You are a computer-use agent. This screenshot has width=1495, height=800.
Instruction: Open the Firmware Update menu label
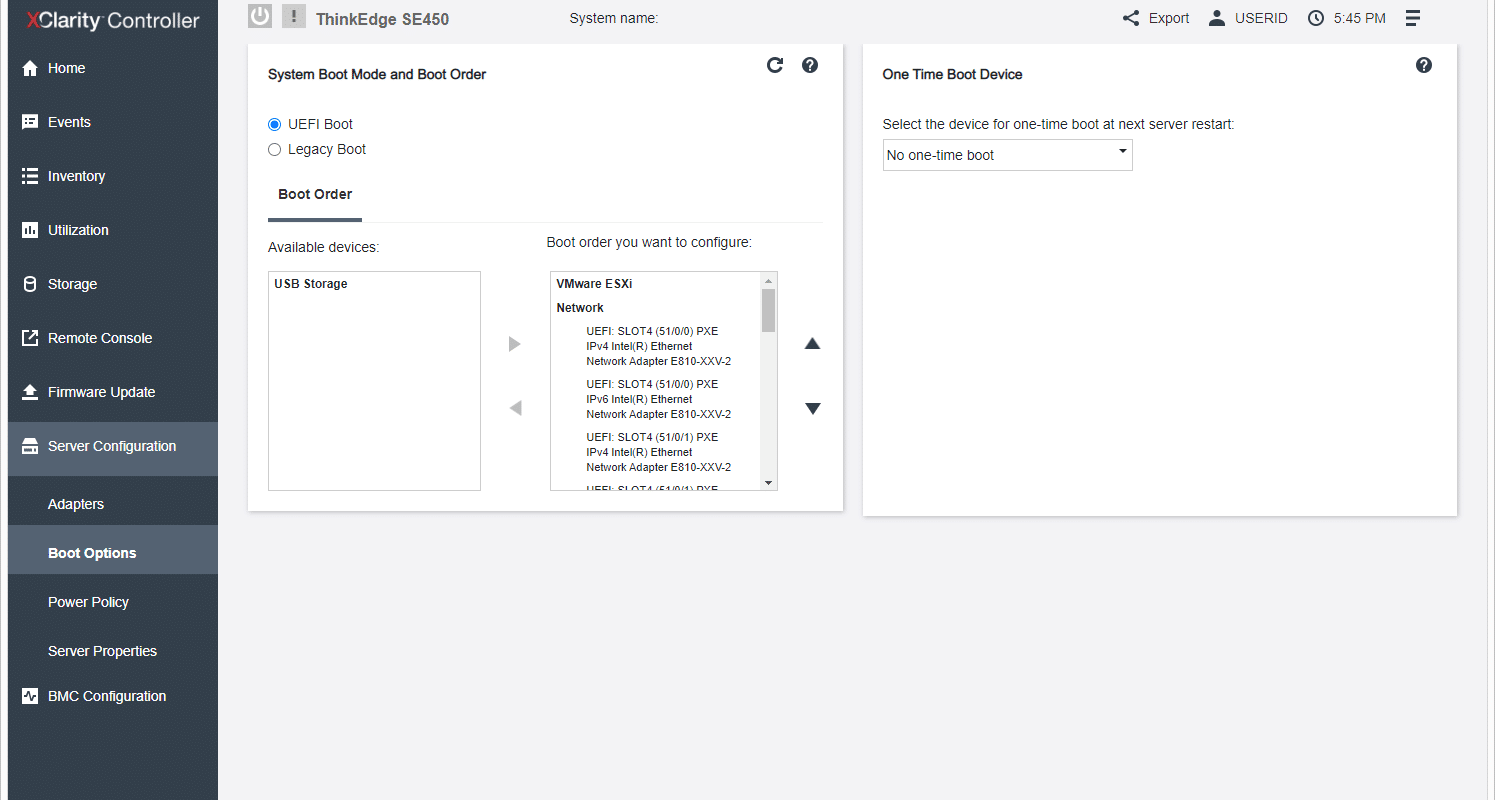[x=101, y=392]
